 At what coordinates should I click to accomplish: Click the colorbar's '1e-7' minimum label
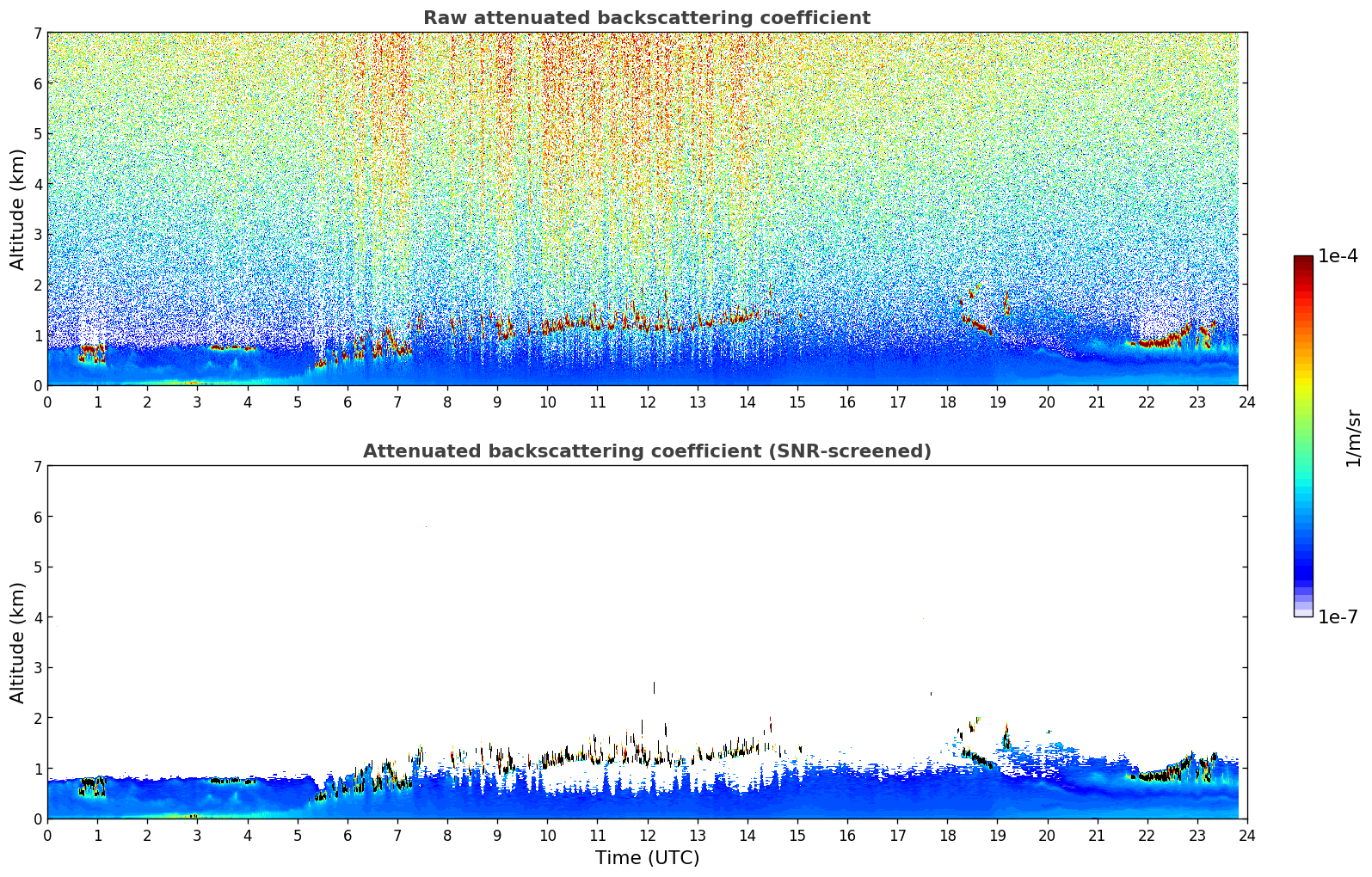tap(1338, 617)
